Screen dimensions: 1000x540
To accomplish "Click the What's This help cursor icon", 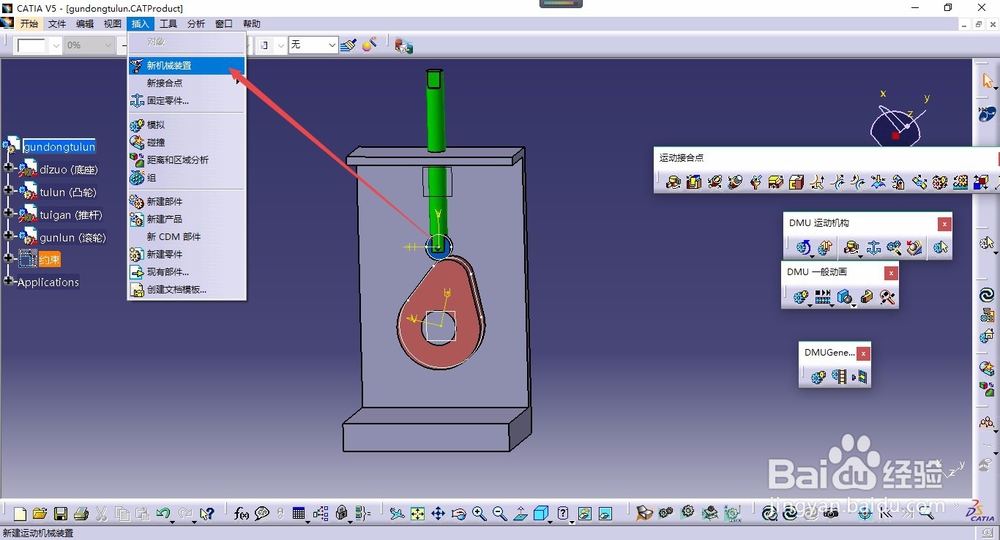I will click(x=207, y=513).
